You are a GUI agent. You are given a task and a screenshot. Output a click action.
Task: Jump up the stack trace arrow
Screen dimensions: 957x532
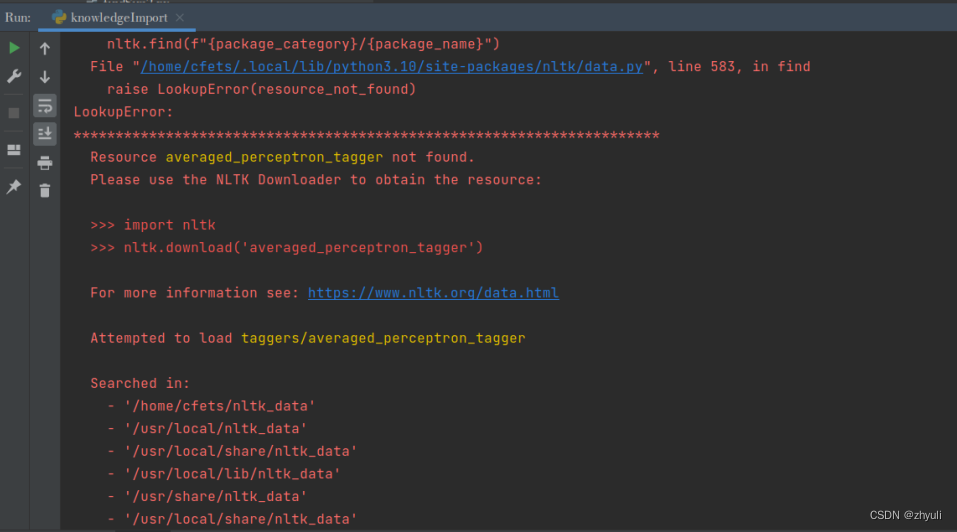coord(45,48)
